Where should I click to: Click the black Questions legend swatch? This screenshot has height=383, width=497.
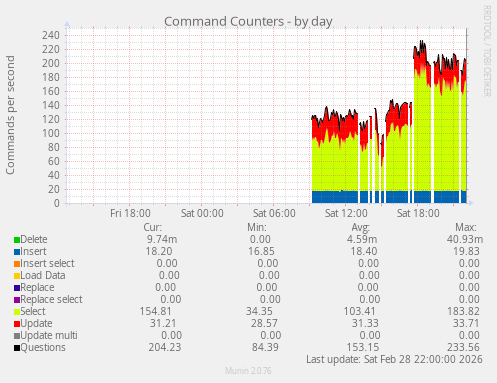point(17,348)
